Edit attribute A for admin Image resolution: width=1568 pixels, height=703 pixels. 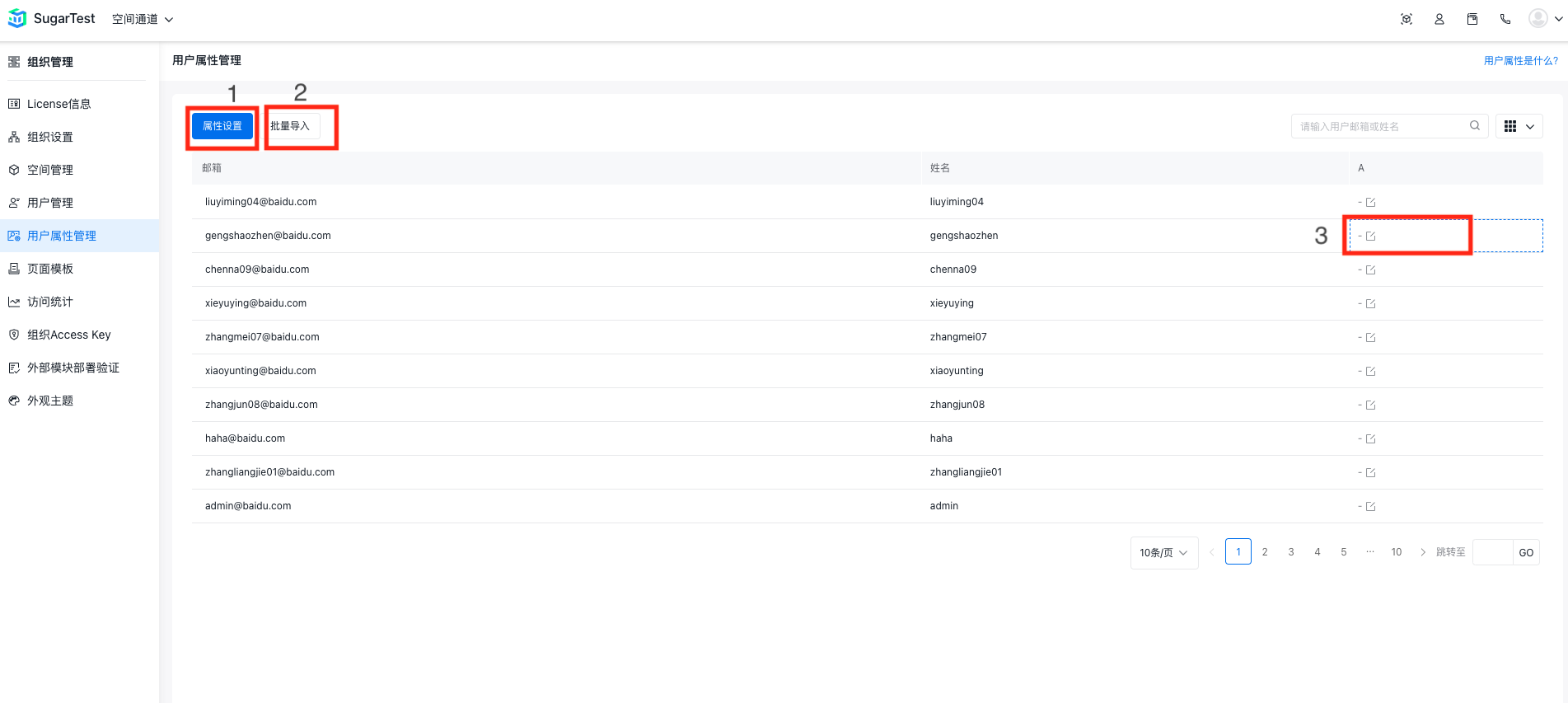point(1371,506)
